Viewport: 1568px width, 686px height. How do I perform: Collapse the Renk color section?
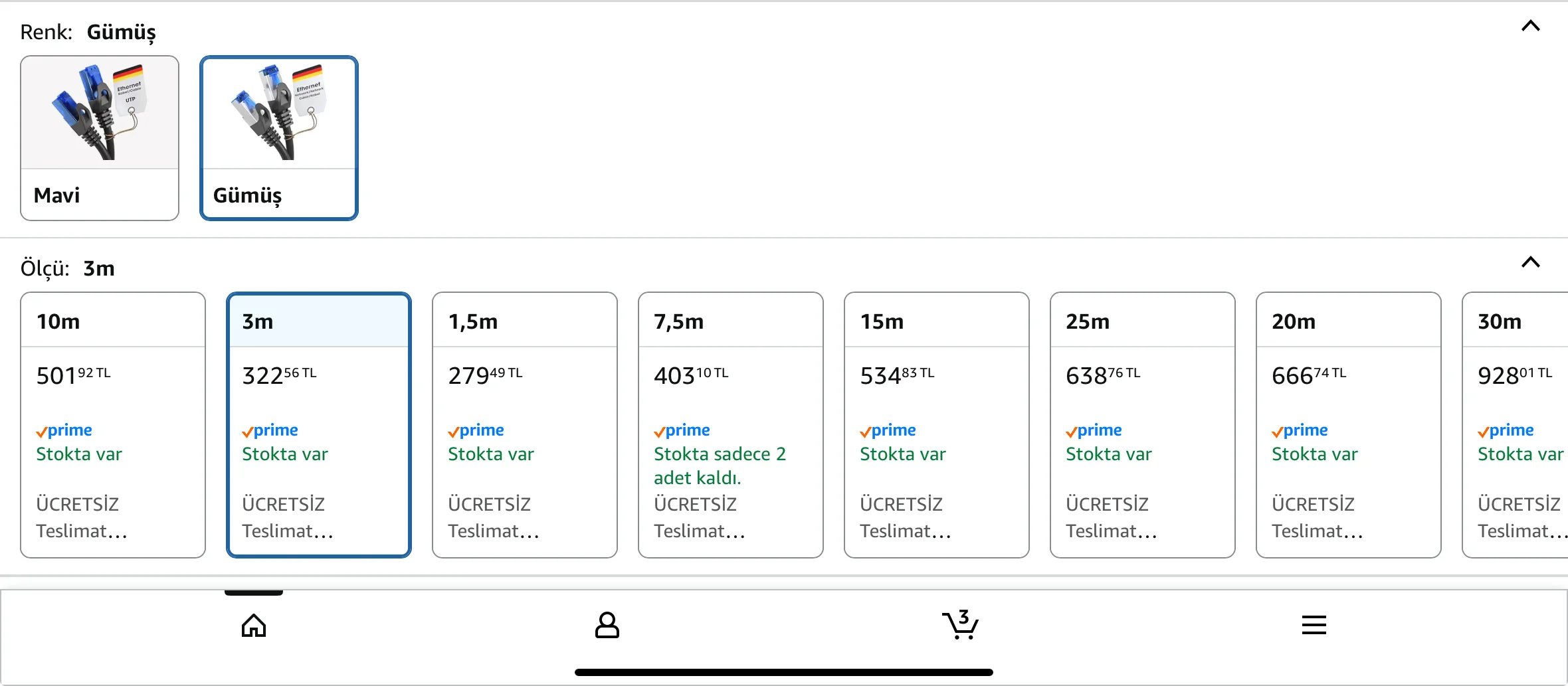pos(1530,27)
